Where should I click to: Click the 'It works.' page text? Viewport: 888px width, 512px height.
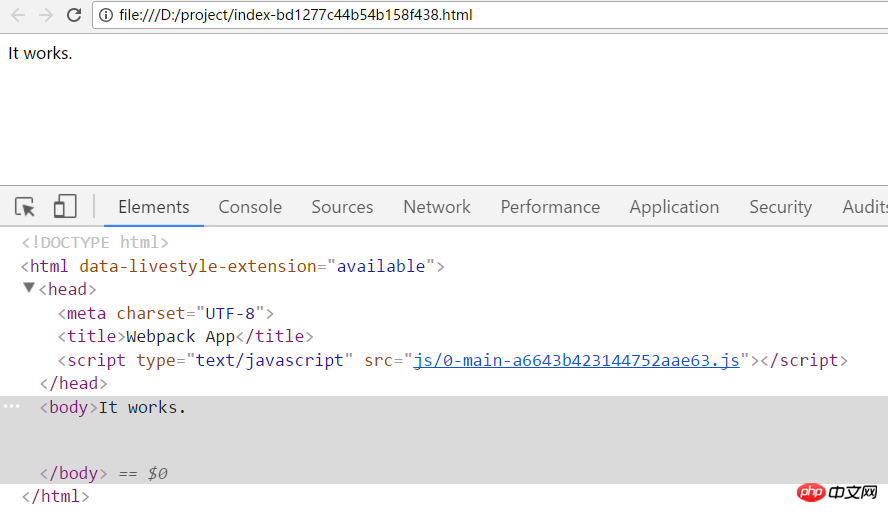click(x=40, y=53)
